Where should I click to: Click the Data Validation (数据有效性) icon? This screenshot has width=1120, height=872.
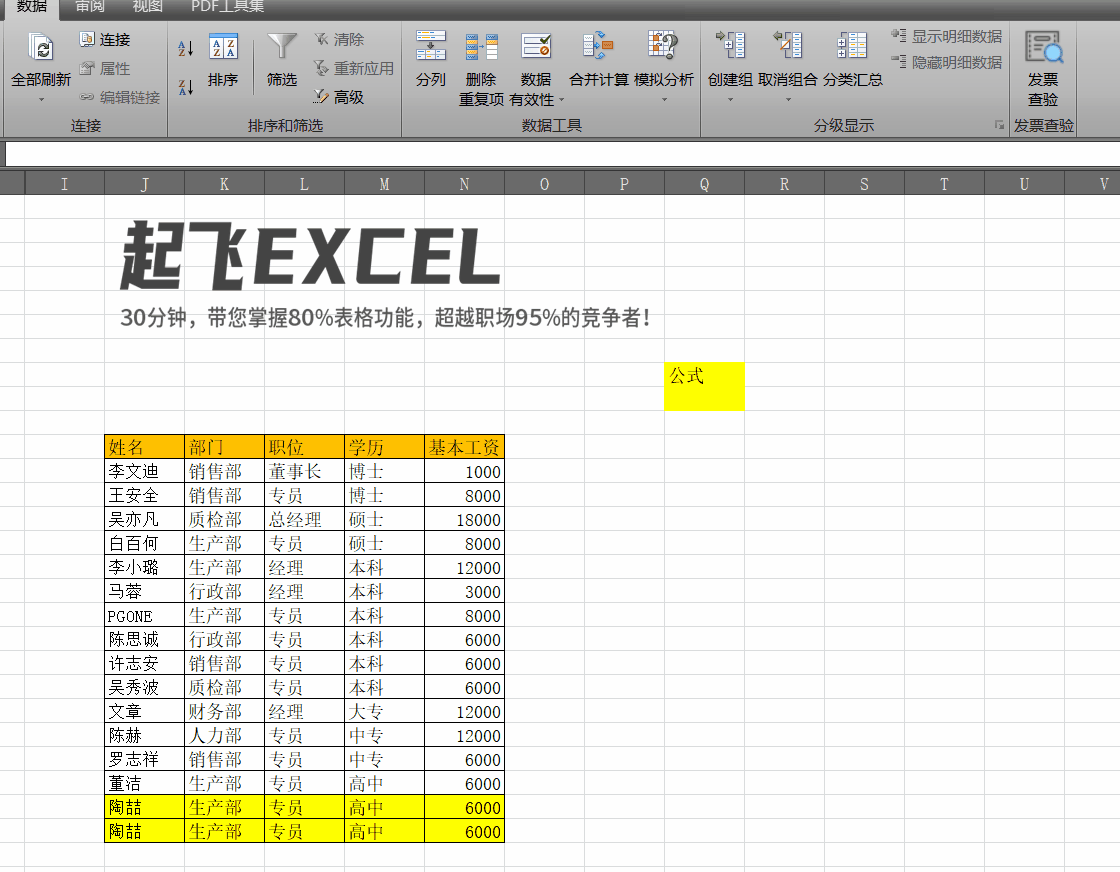point(536,46)
